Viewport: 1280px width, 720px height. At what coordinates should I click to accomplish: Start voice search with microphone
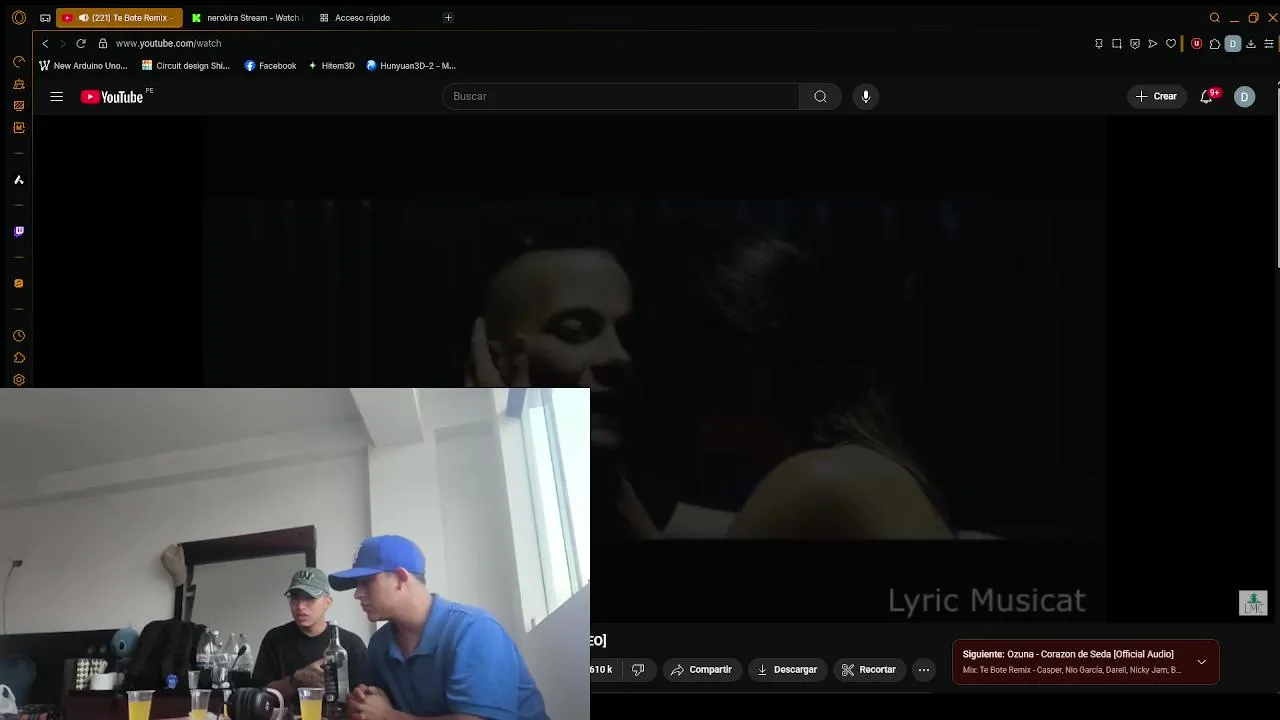[866, 97]
